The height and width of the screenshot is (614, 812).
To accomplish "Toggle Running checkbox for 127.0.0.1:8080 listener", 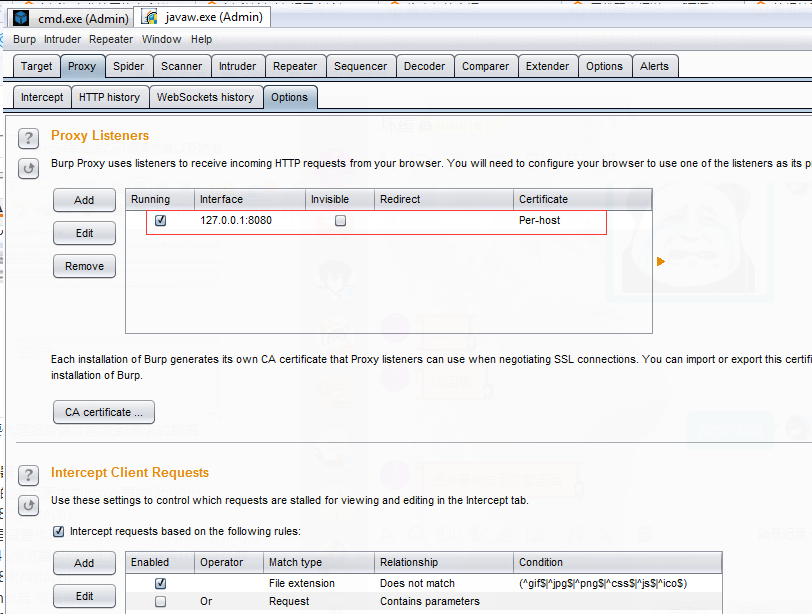I will (161, 221).
